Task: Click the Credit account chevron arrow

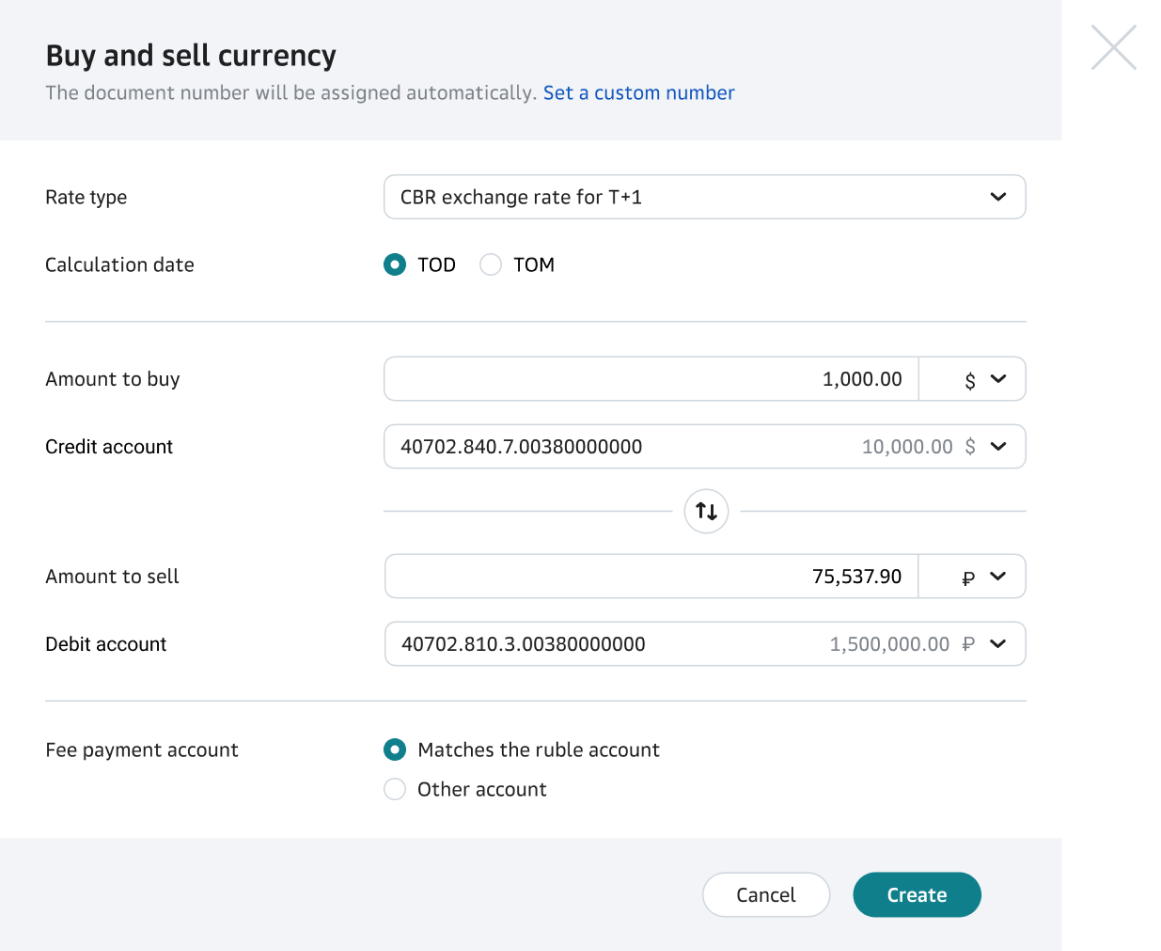Action: pyautogui.click(x=998, y=447)
